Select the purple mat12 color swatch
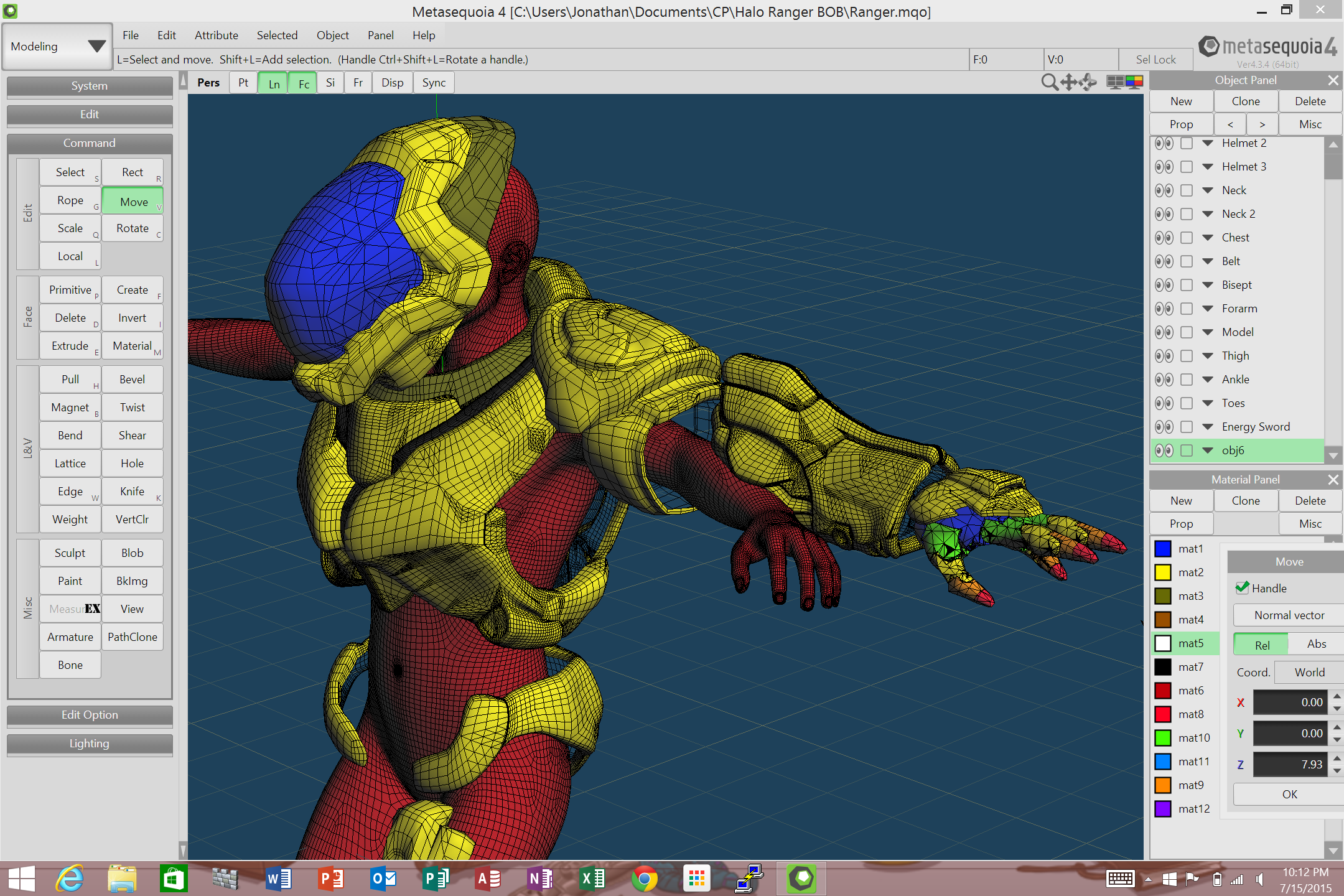The image size is (1344, 896). tap(1162, 809)
